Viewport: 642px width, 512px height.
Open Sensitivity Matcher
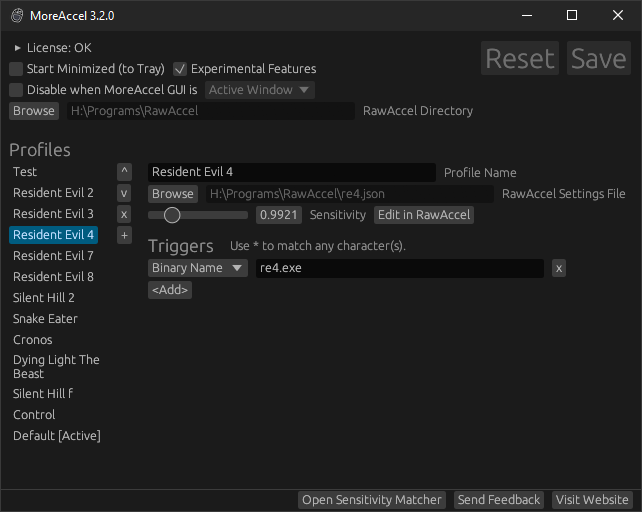coord(372,500)
